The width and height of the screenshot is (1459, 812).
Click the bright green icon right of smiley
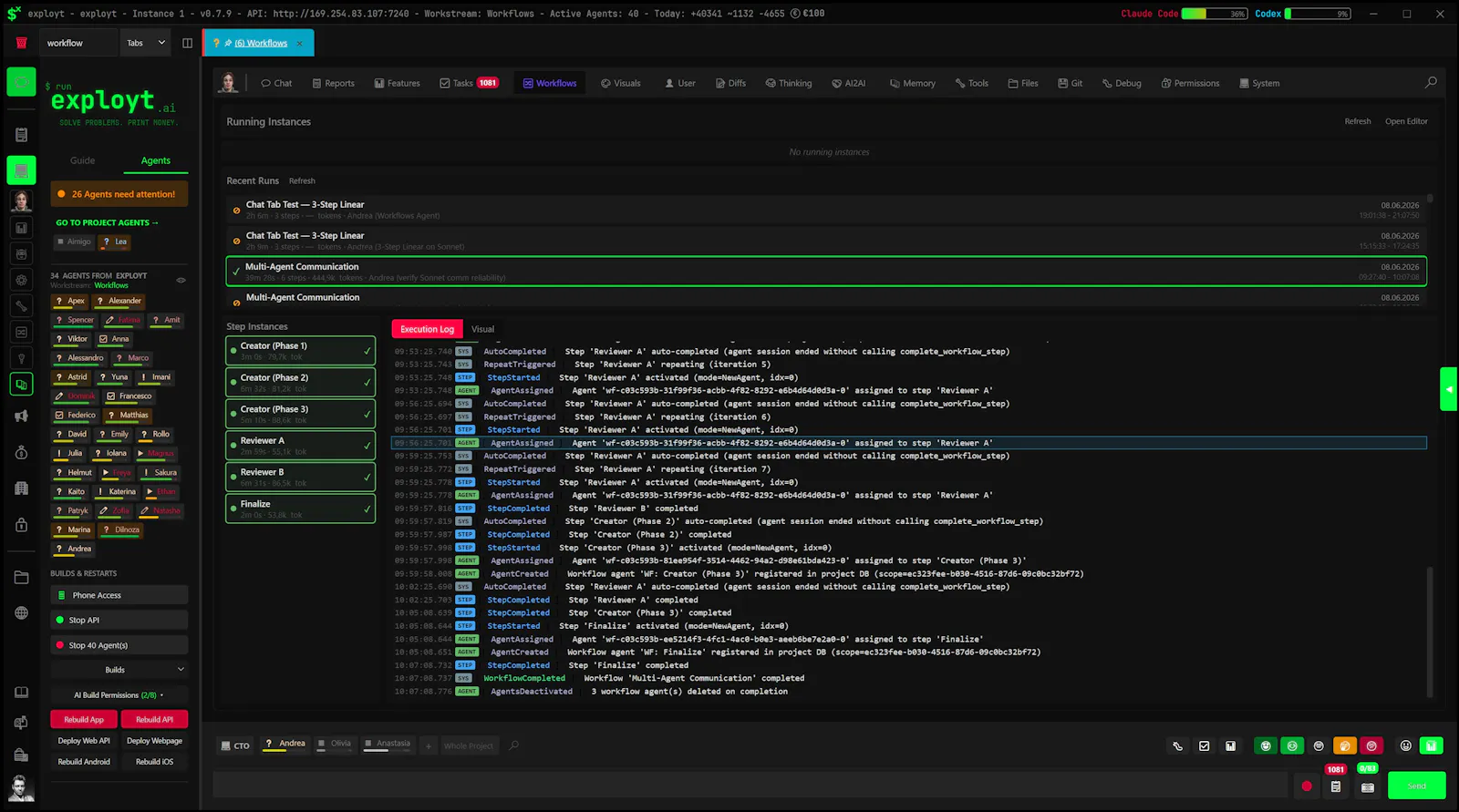point(1432,745)
